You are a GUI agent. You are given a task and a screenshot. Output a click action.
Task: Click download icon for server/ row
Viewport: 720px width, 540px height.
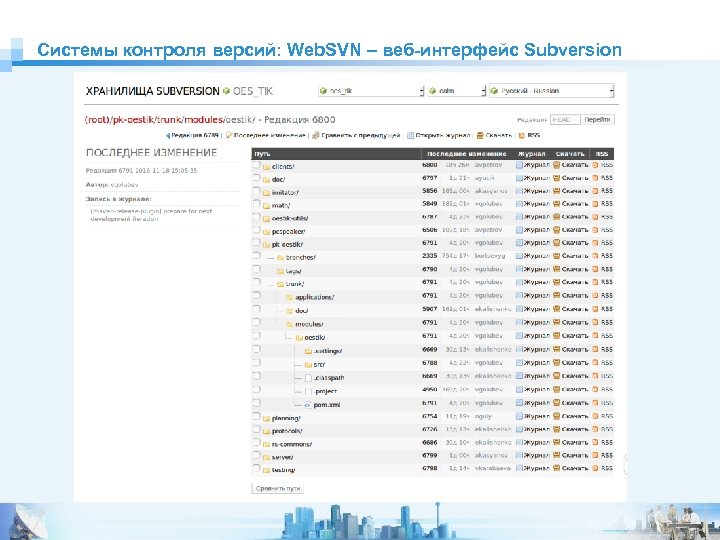pos(557,455)
